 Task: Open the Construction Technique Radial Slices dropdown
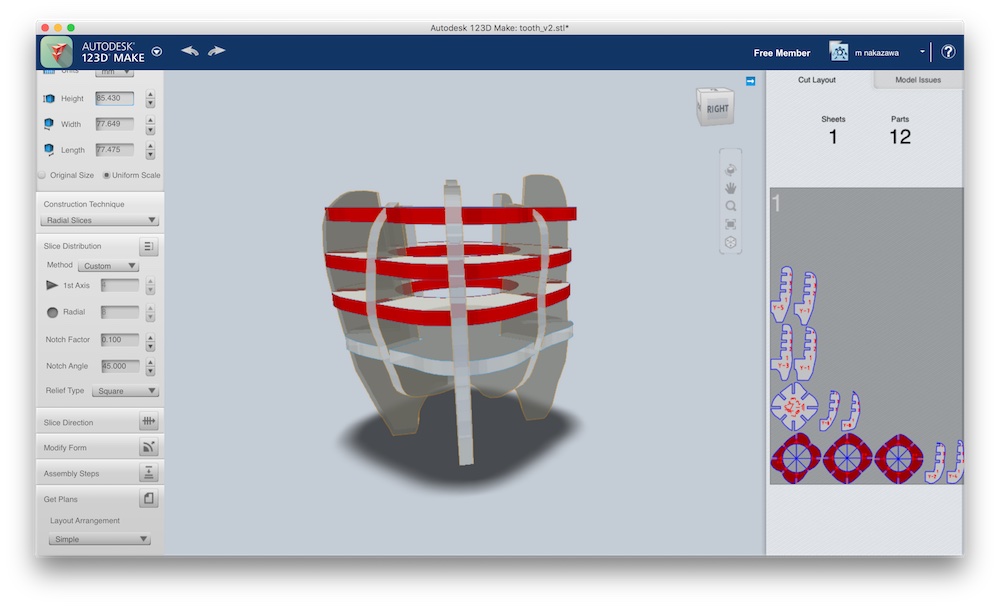99,220
